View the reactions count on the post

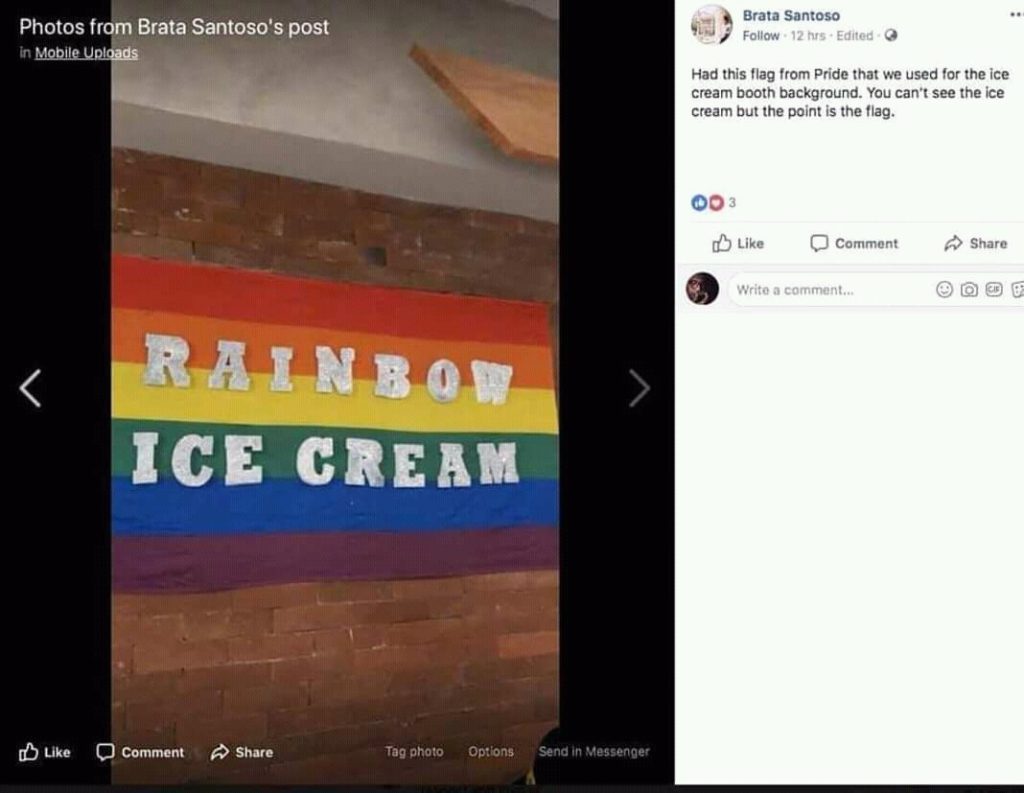(714, 202)
